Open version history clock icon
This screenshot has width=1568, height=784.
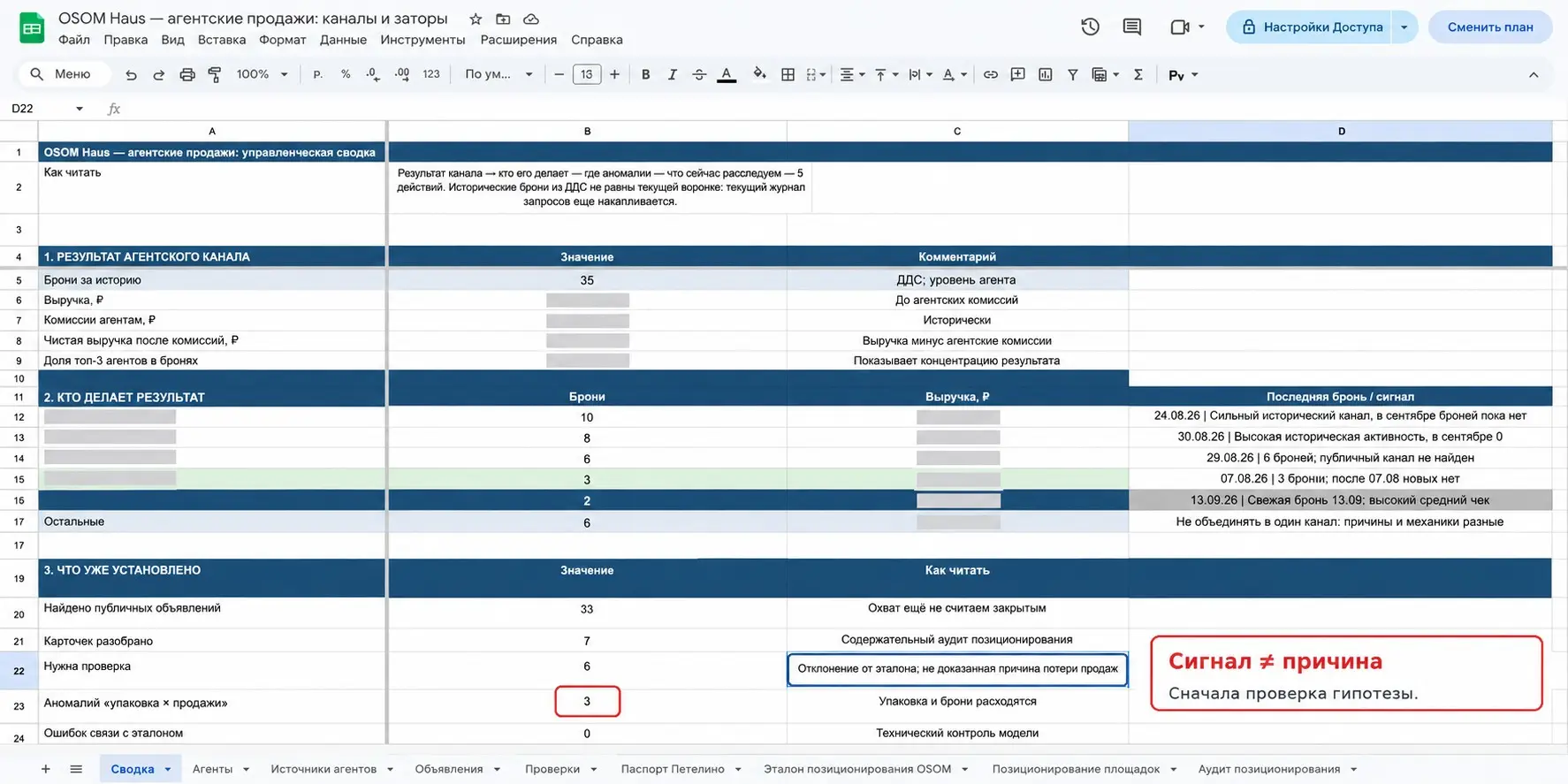point(1090,27)
